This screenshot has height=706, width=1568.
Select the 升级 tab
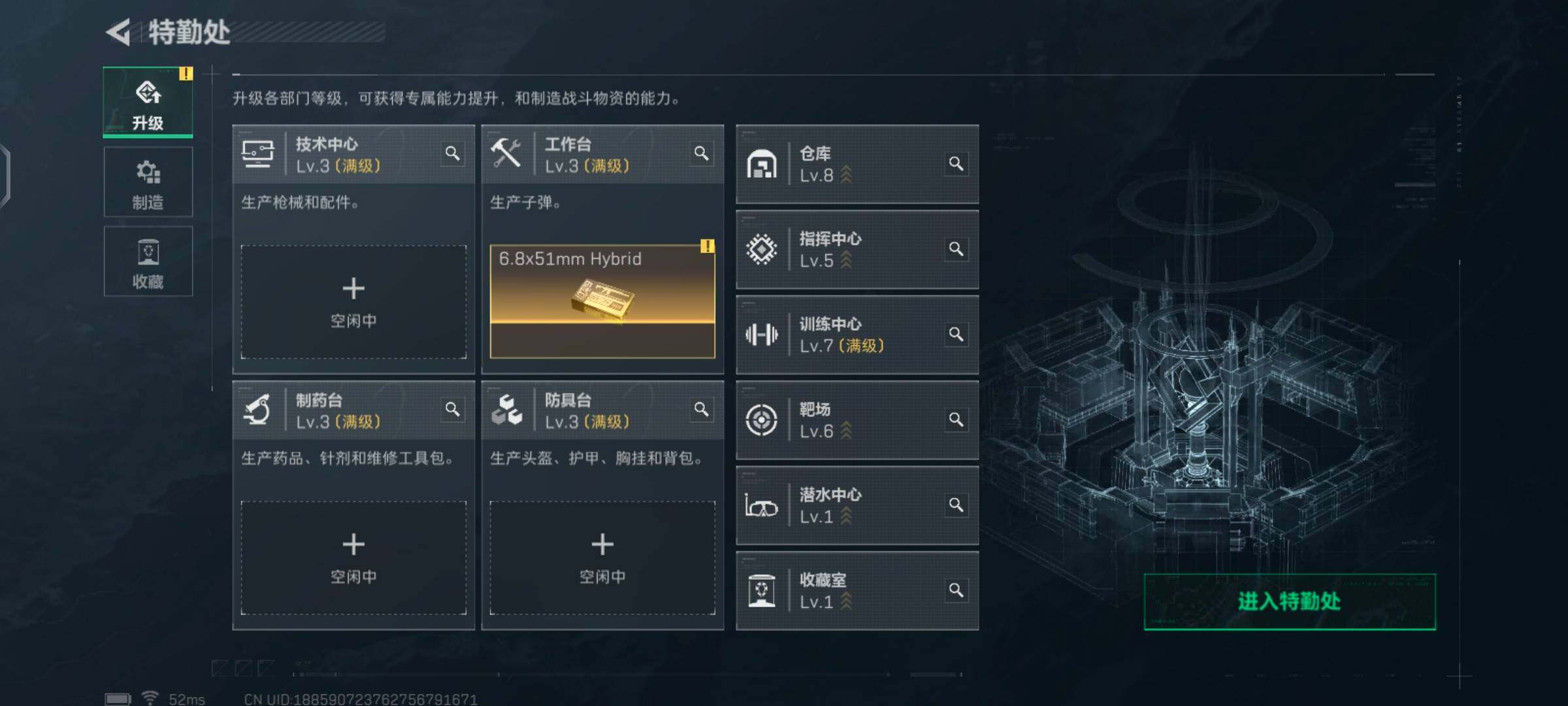[x=148, y=103]
